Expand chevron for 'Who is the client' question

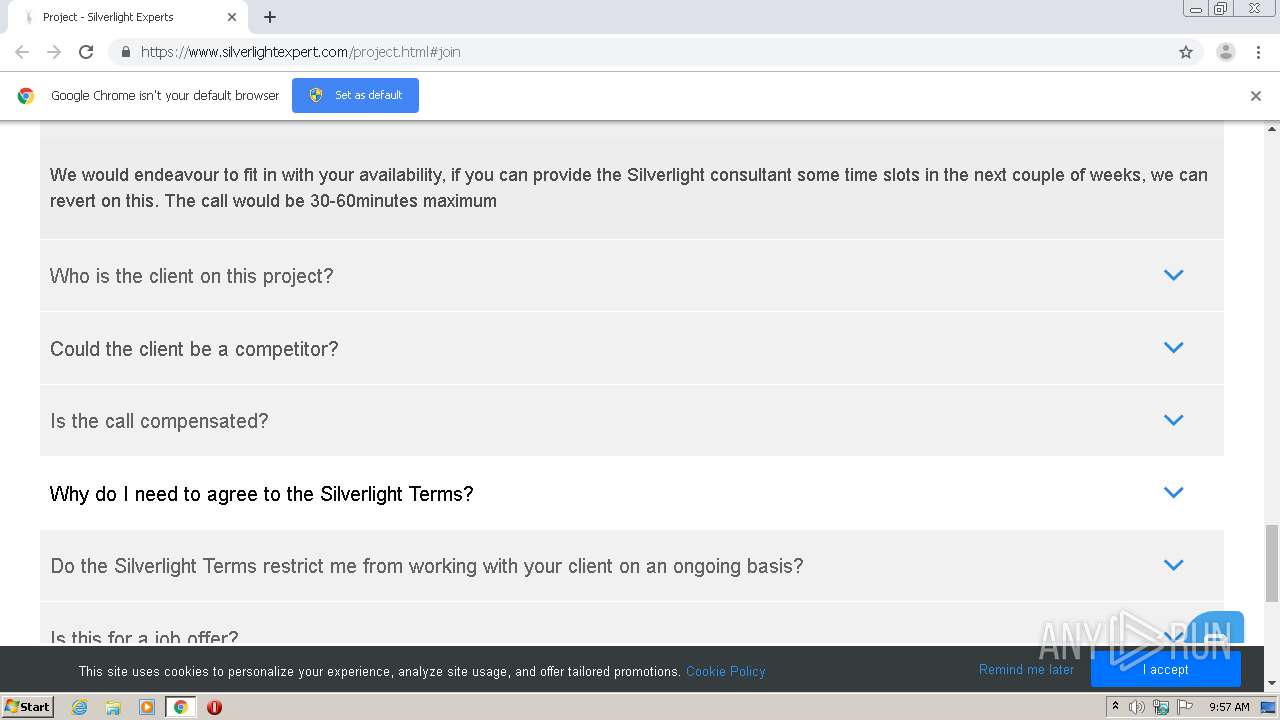click(x=1174, y=275)
